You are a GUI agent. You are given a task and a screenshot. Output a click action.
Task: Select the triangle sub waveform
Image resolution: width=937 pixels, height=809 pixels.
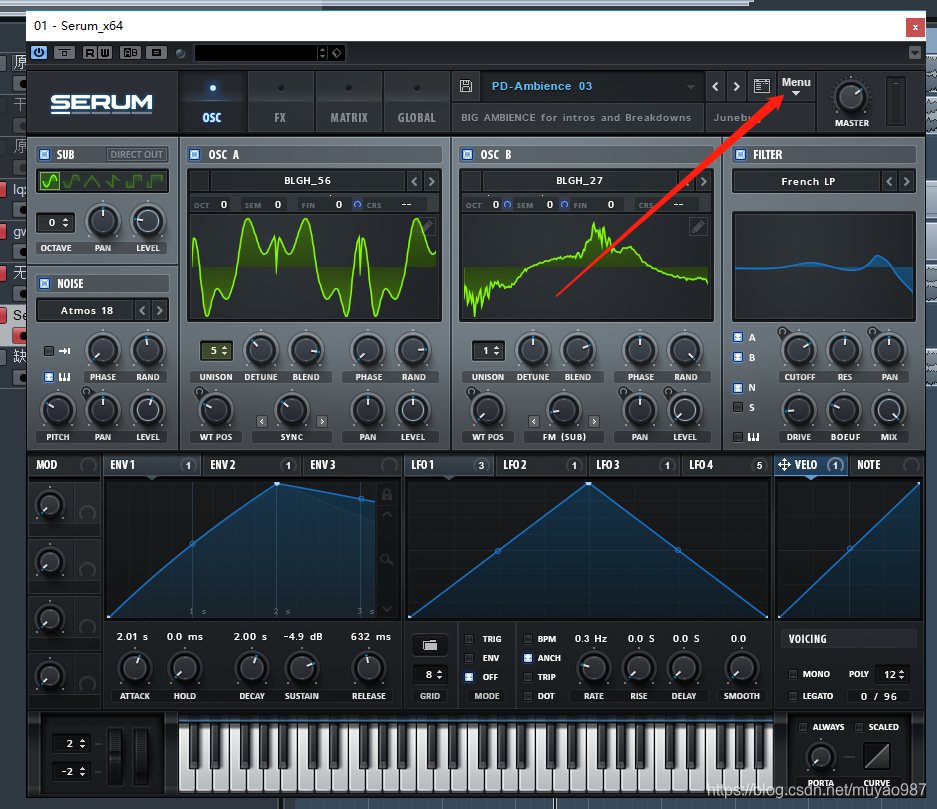(x=92, y=180)
